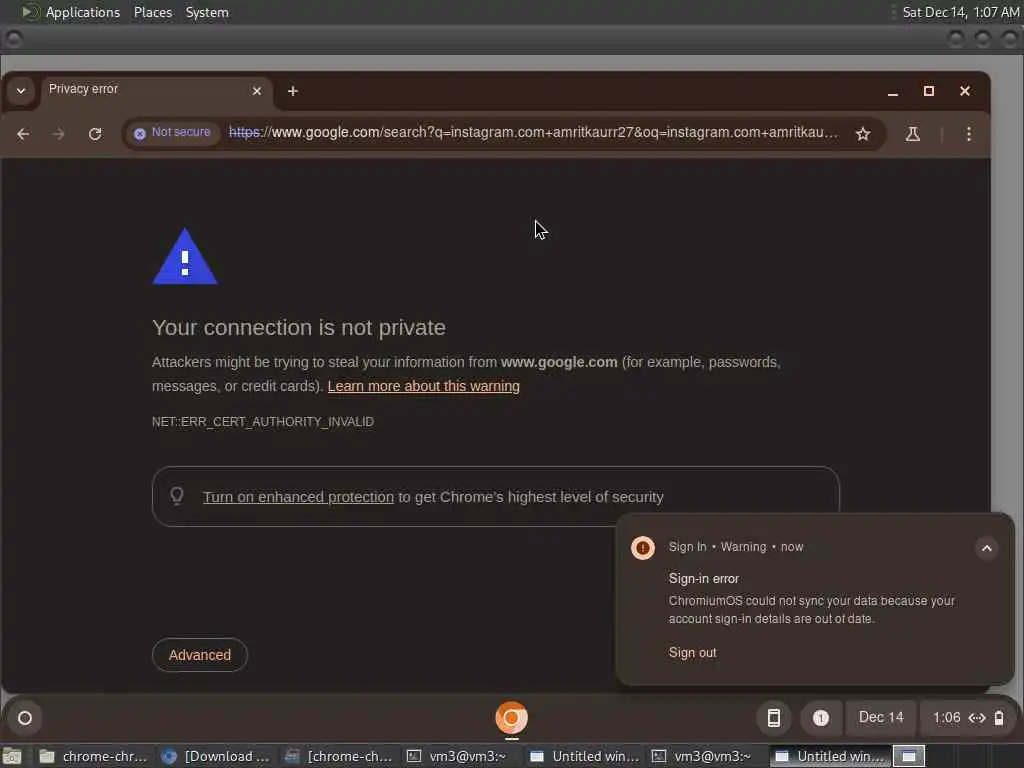This screenshot has height=768, width=1024.
Task: Click Sign out in the notification
Action: point(692,652)
